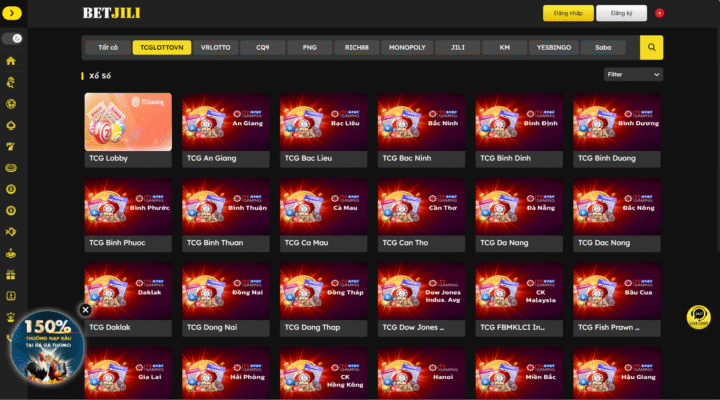Viewport: 720px width, 400px height.
Task: Open the TCG An Giang lottery card
Action: [x=226, y=130]
